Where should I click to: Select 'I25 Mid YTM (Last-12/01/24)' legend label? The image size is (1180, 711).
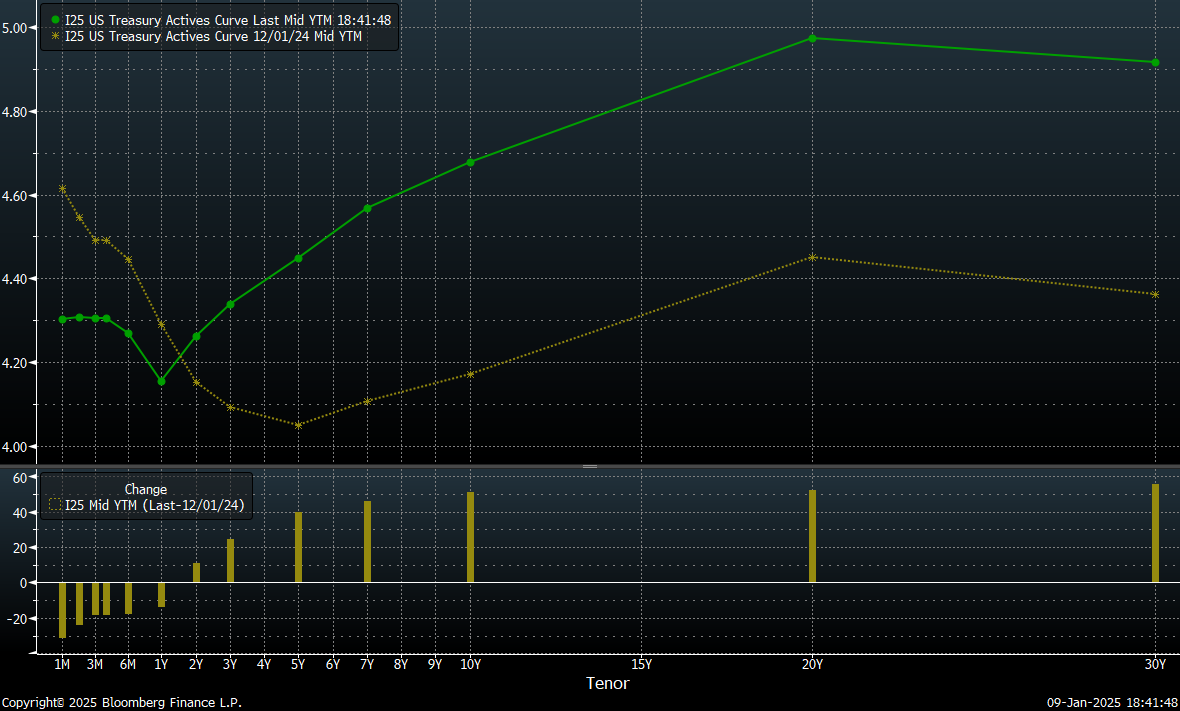click(x=154, y=505)
